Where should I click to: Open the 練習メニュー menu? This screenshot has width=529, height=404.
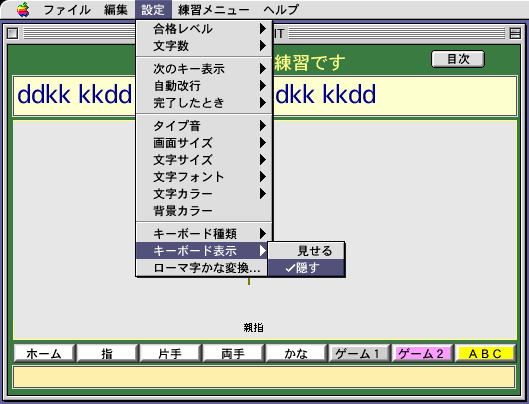tap(214, 9)
